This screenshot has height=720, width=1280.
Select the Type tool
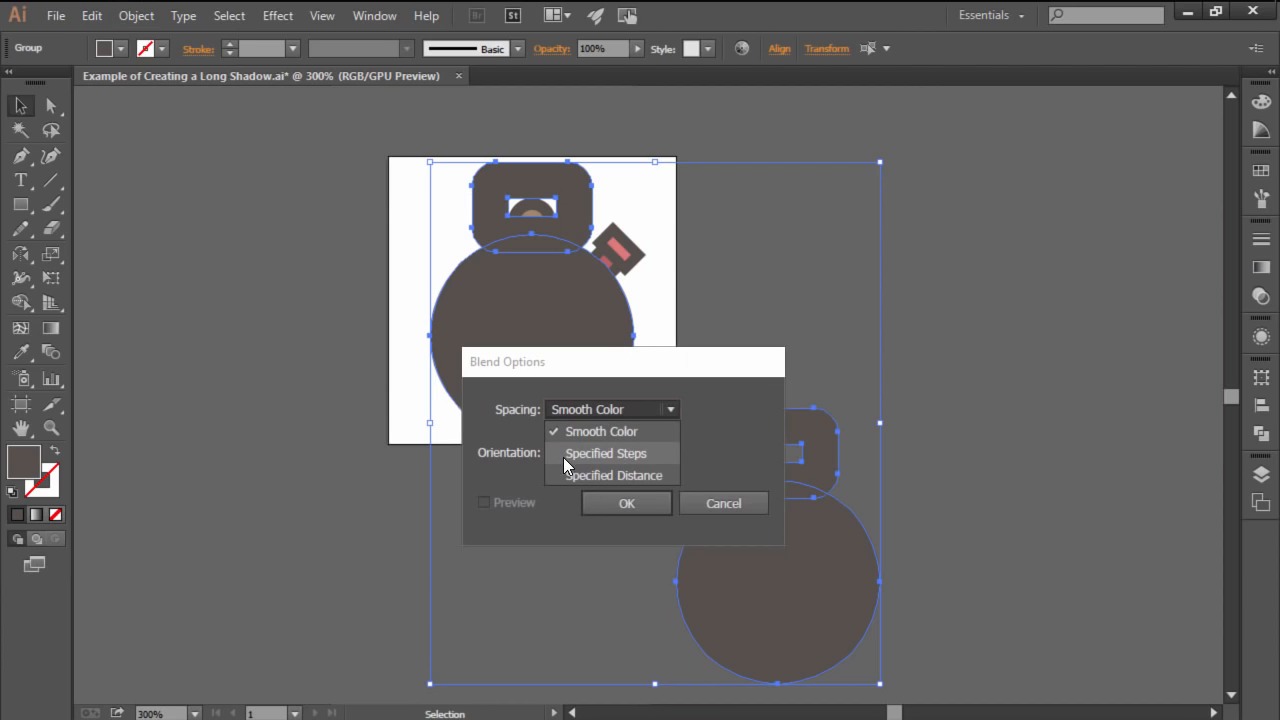[x=21, y=180]
